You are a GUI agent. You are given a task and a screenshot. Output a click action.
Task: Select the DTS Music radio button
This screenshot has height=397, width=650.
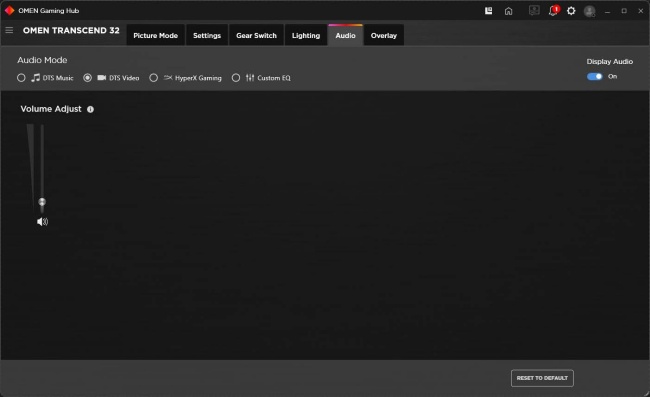coord(21,78)
